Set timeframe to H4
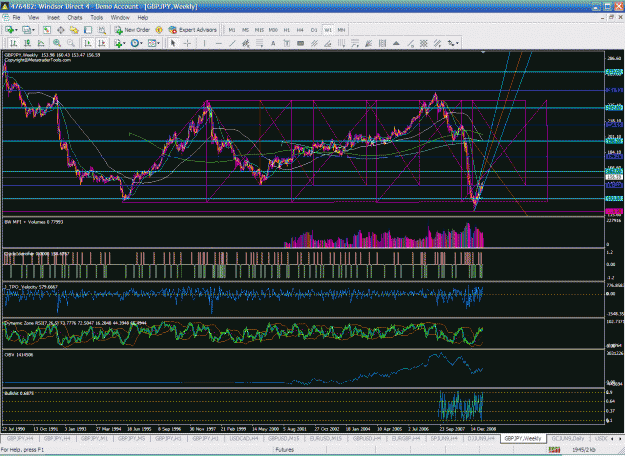This screenshot has height=456, width=625. pyautogui.click(x=300, y=30)
